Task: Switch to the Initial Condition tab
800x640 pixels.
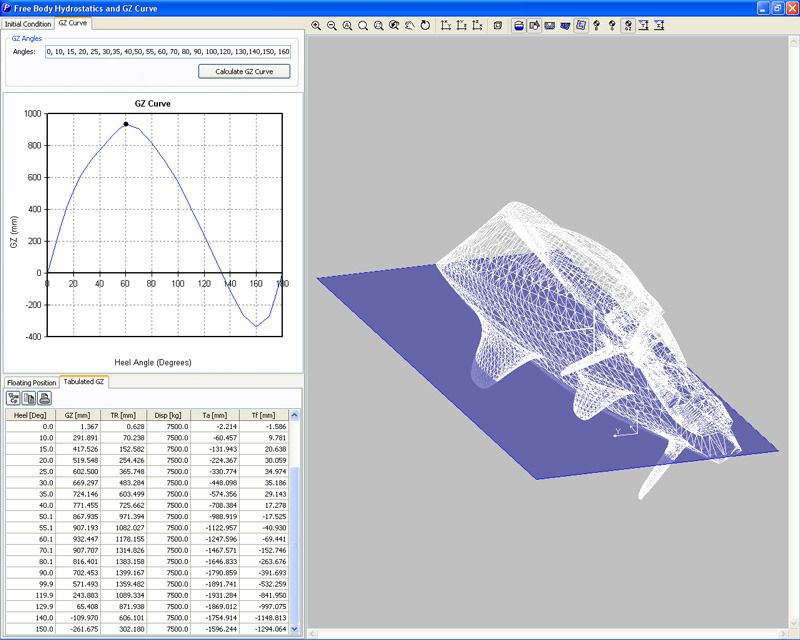Action: 28,22
